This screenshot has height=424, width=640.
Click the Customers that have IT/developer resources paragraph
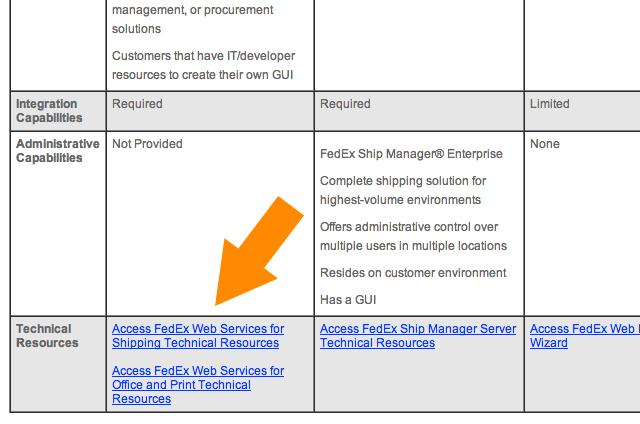pos(203,65)
